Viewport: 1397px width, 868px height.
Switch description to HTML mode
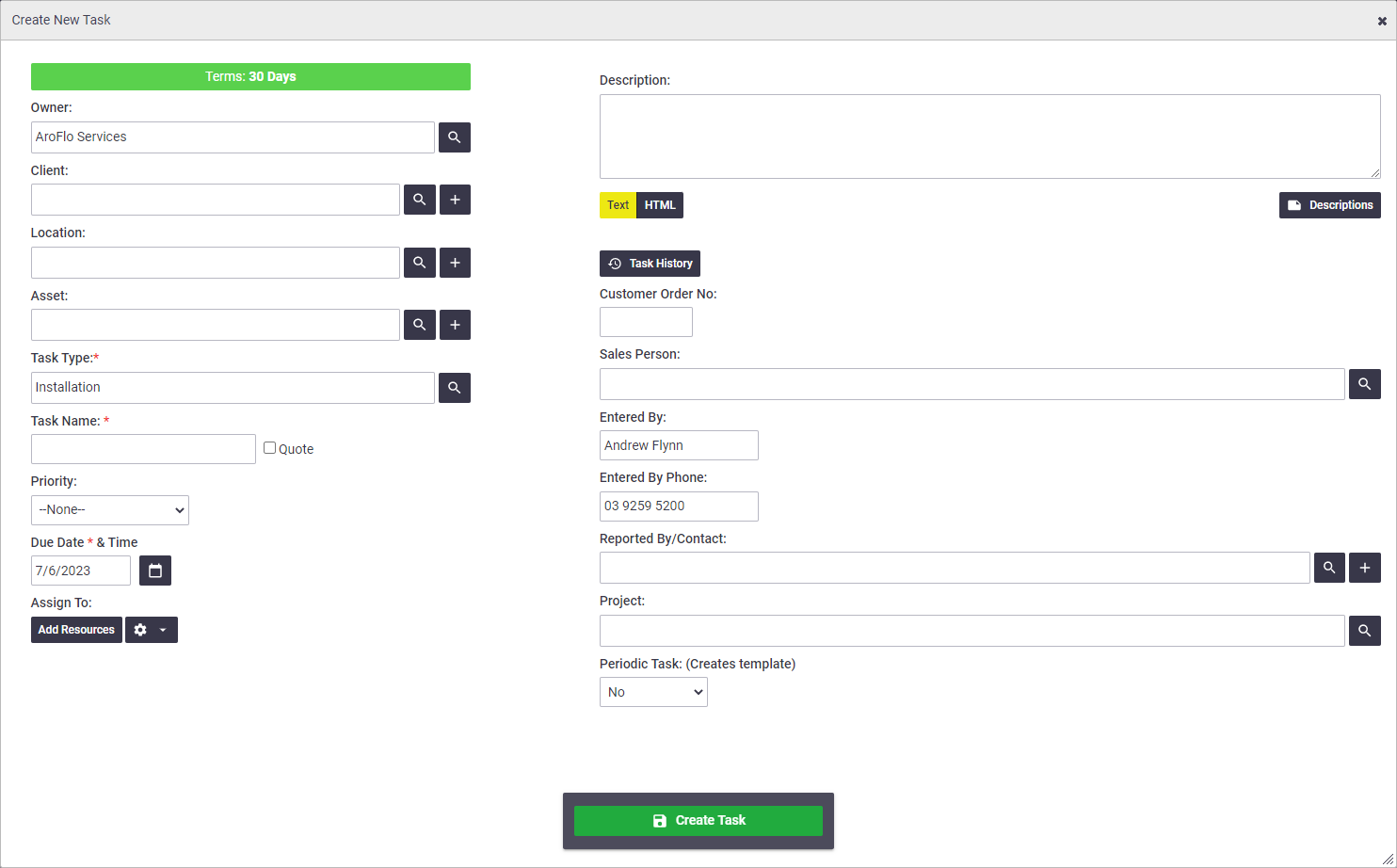point(660,205)
